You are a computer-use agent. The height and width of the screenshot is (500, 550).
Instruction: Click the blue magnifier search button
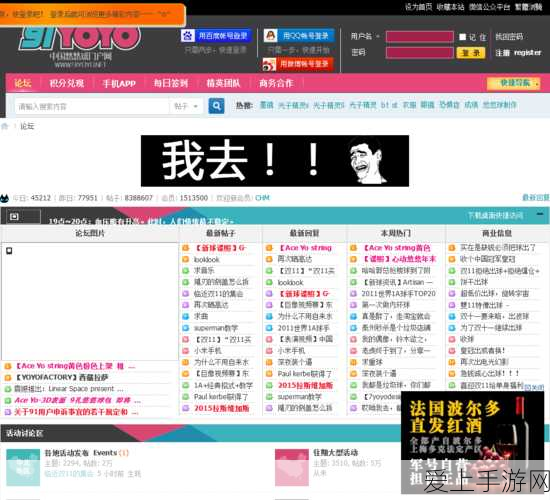click(216, 106)
